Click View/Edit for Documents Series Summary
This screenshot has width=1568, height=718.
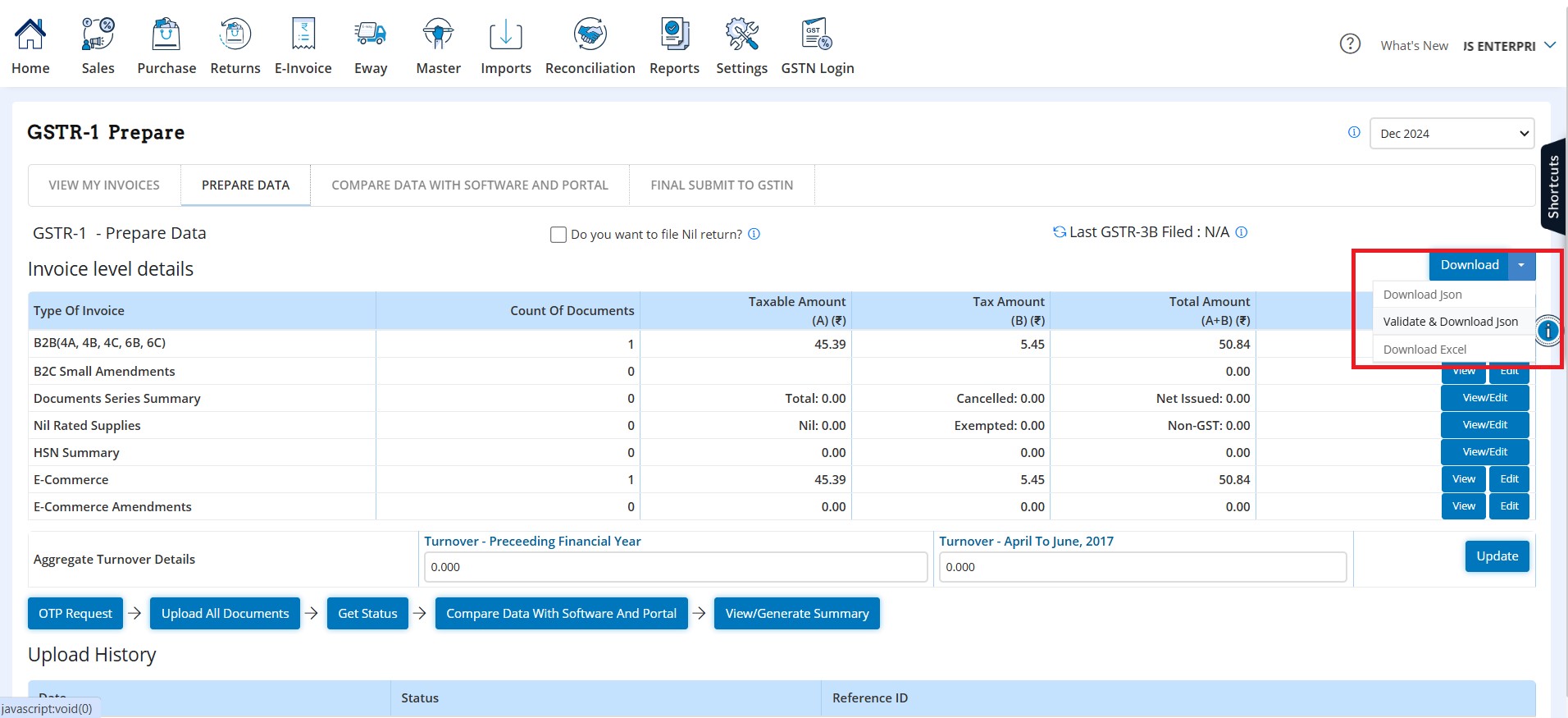pyautogui.click(x=1485, y=398)
